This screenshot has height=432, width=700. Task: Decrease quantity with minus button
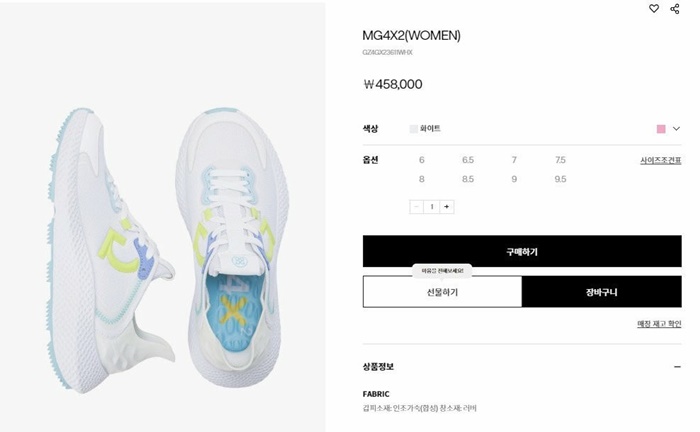pos(417,207)
